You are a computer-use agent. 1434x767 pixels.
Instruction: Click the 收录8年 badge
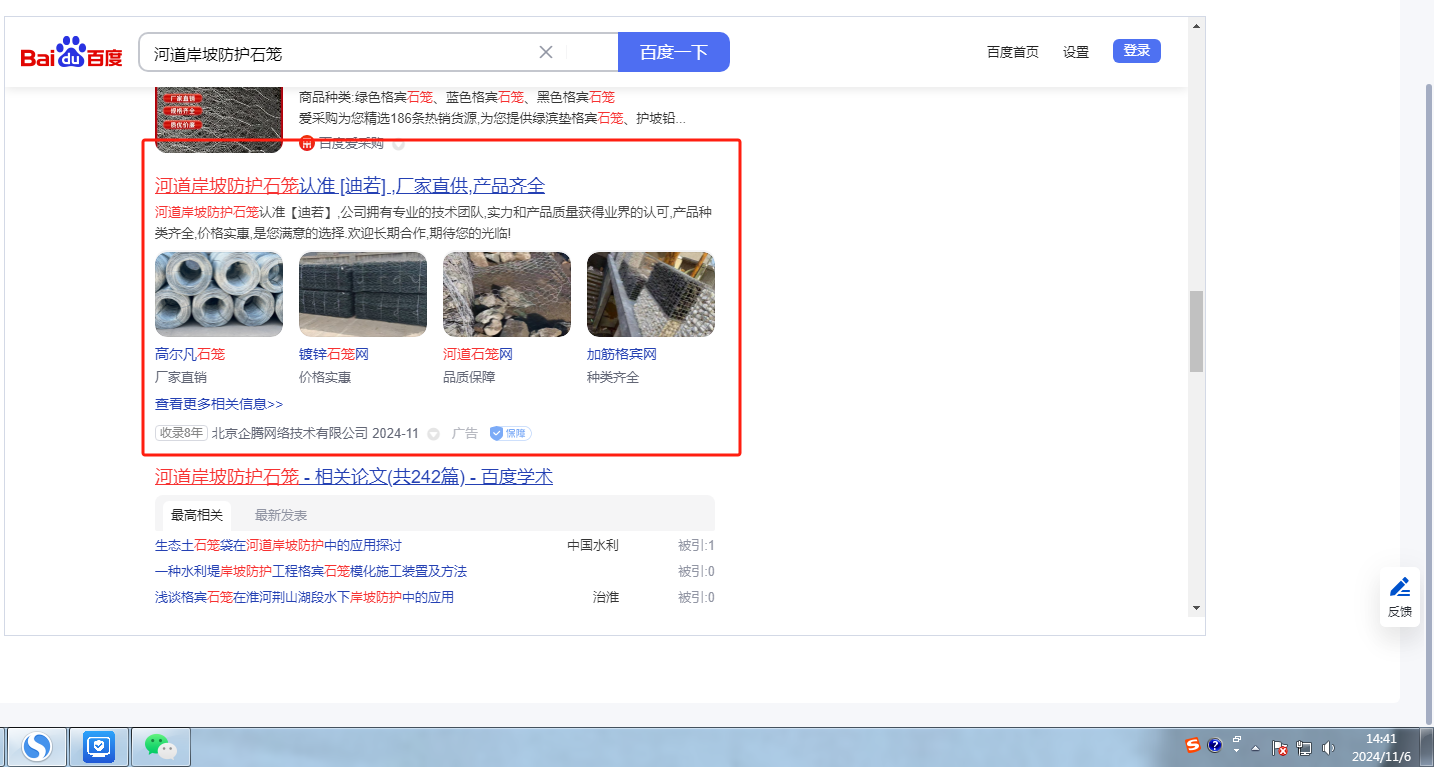181,434
